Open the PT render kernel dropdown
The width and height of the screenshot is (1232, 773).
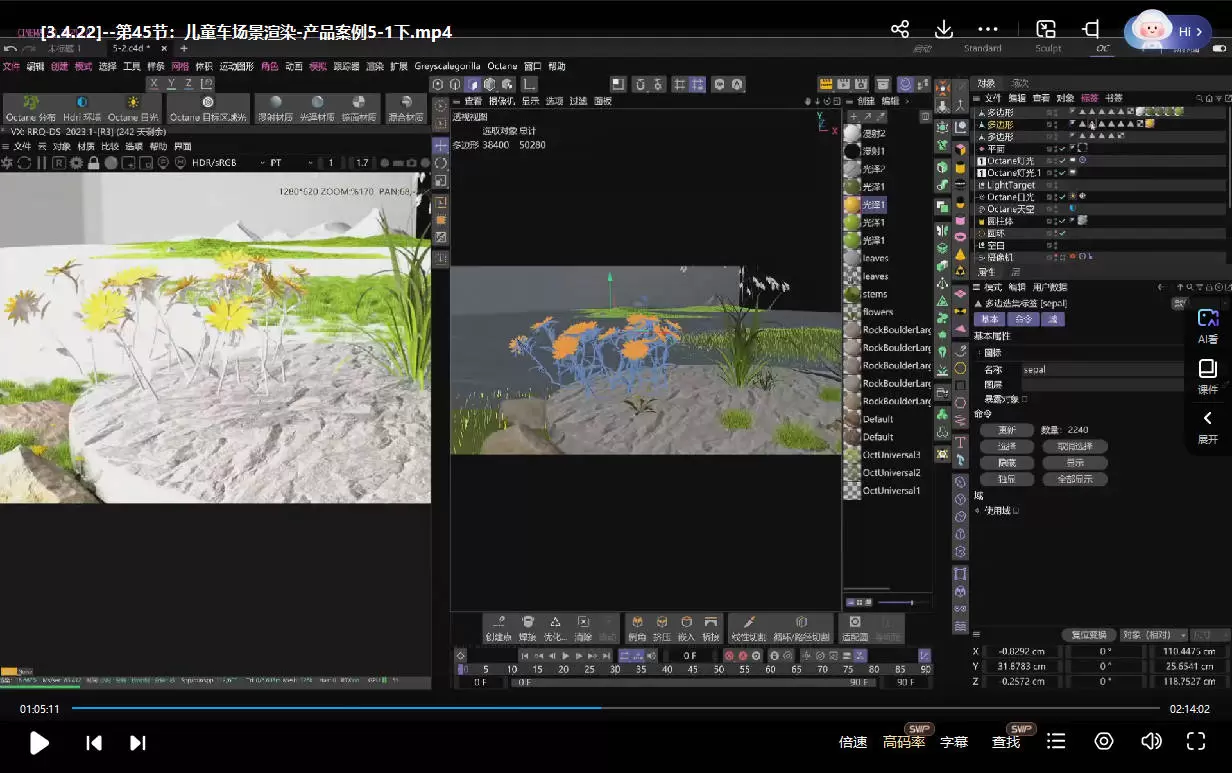[289, 163]
